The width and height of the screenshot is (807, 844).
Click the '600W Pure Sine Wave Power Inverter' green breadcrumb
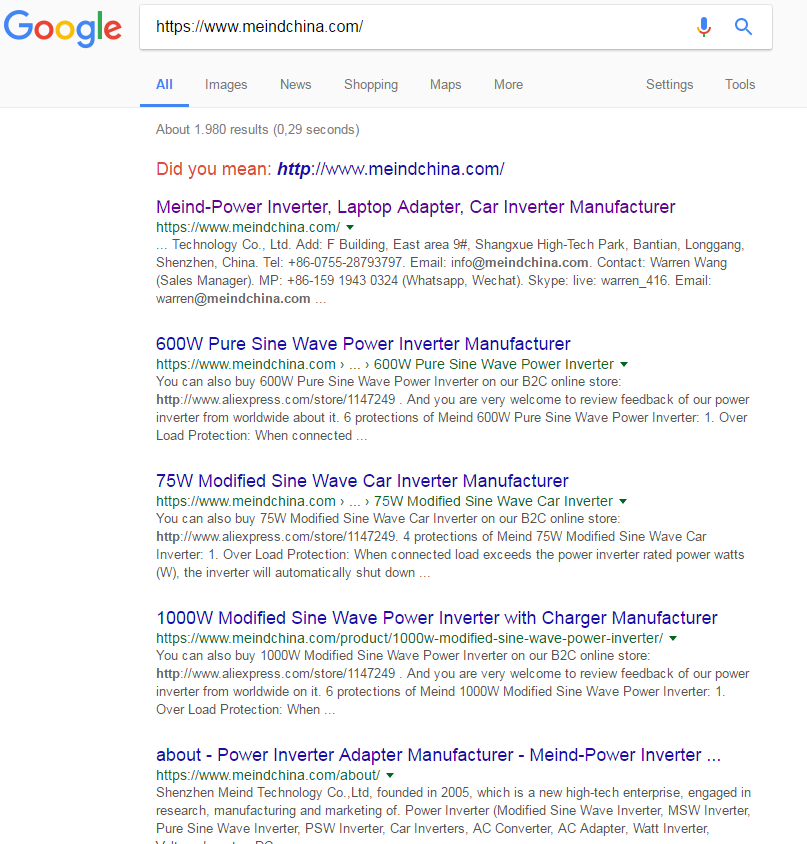point(494,364)
